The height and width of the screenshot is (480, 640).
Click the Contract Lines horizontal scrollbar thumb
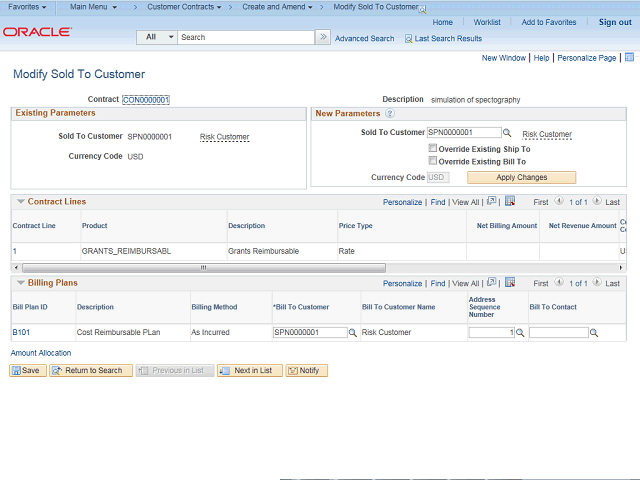204,268
